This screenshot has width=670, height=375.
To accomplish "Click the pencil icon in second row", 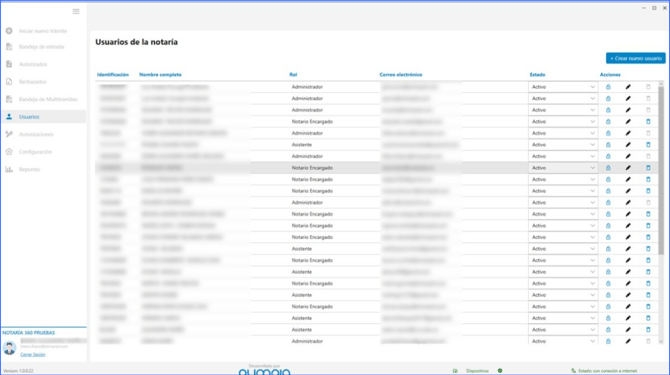I will coord(628,99).
